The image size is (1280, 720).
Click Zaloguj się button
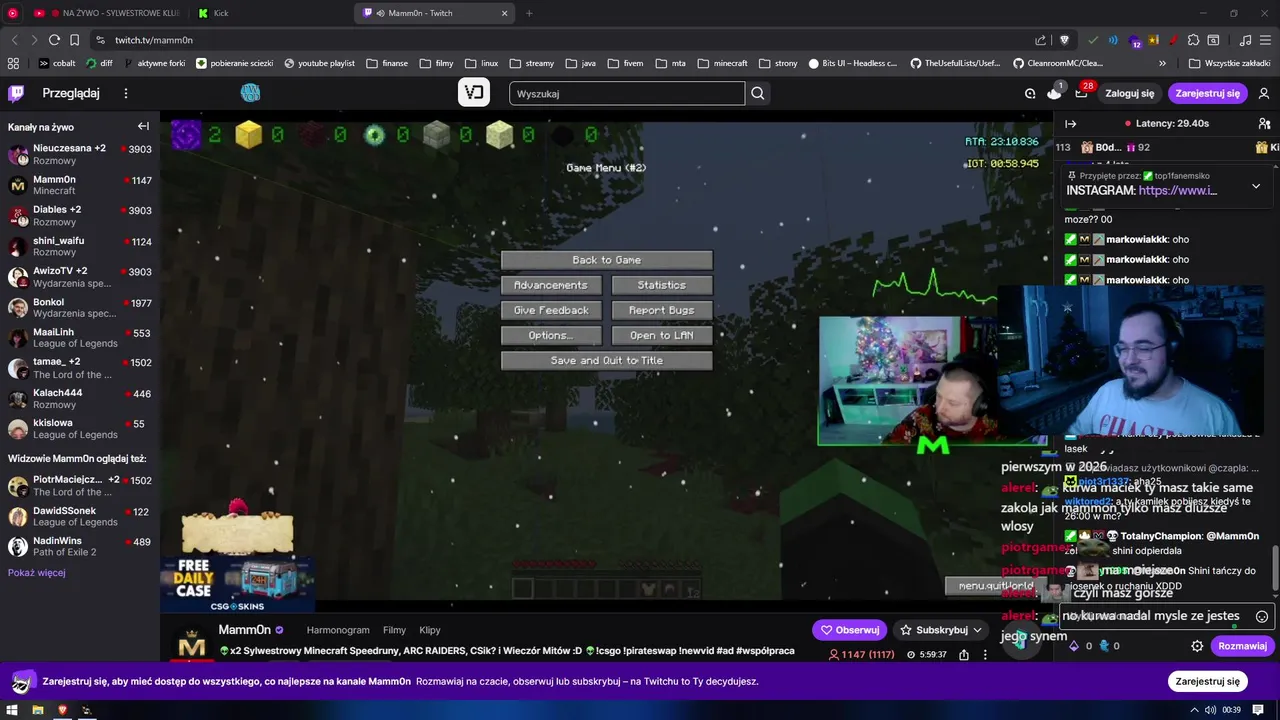tap(1130, 93)
